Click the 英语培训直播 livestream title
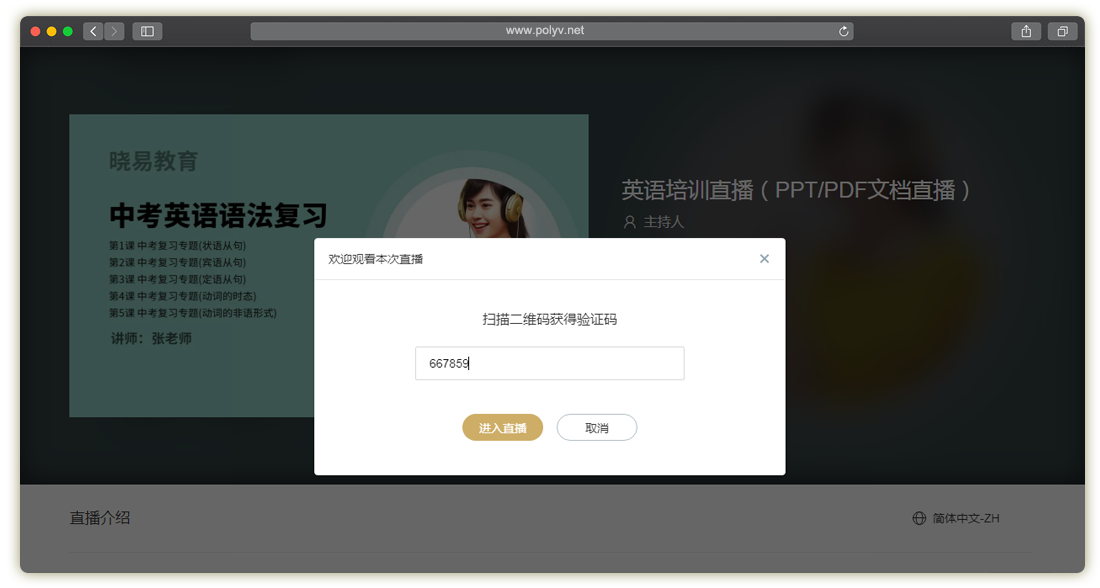1100x588 pixels. pos(796,190)
